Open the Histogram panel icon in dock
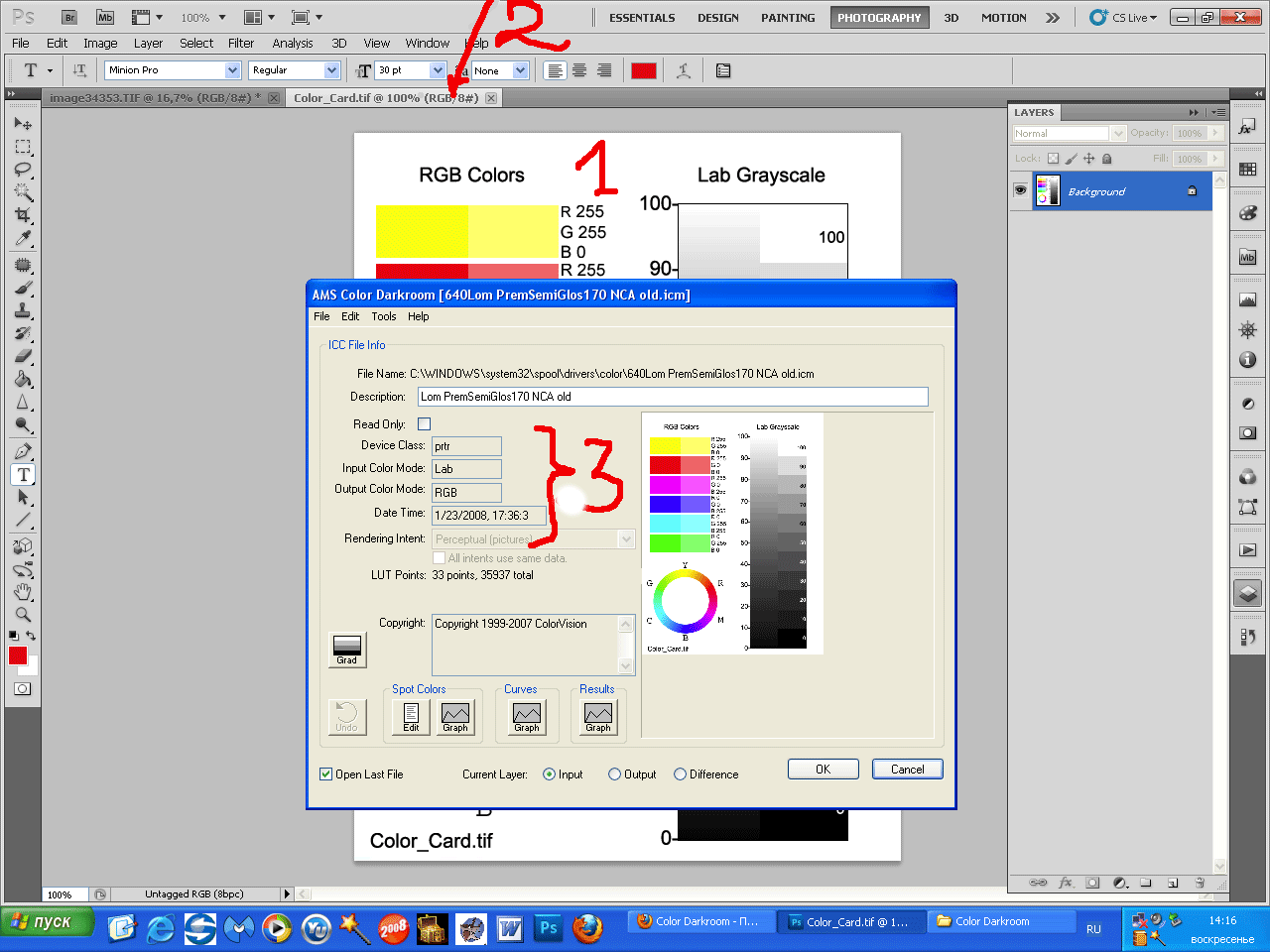Image resolution: width=1270 pixels, height=952 pixels. point(1248,298)
